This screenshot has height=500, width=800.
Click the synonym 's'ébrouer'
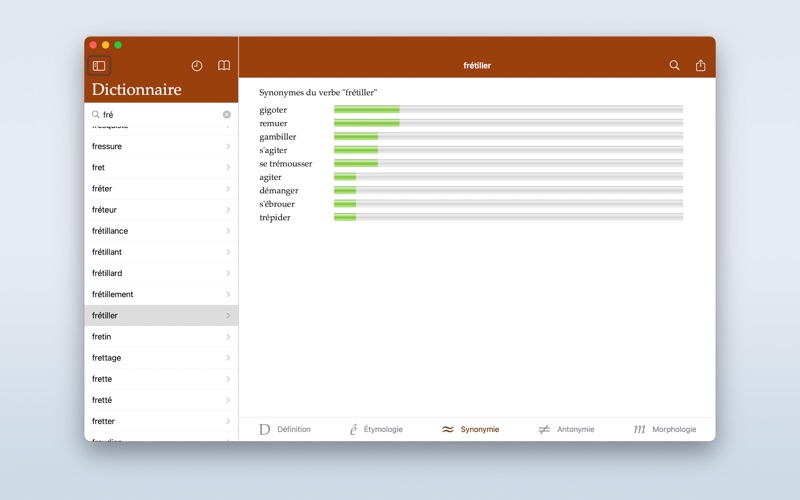(277, 204)
